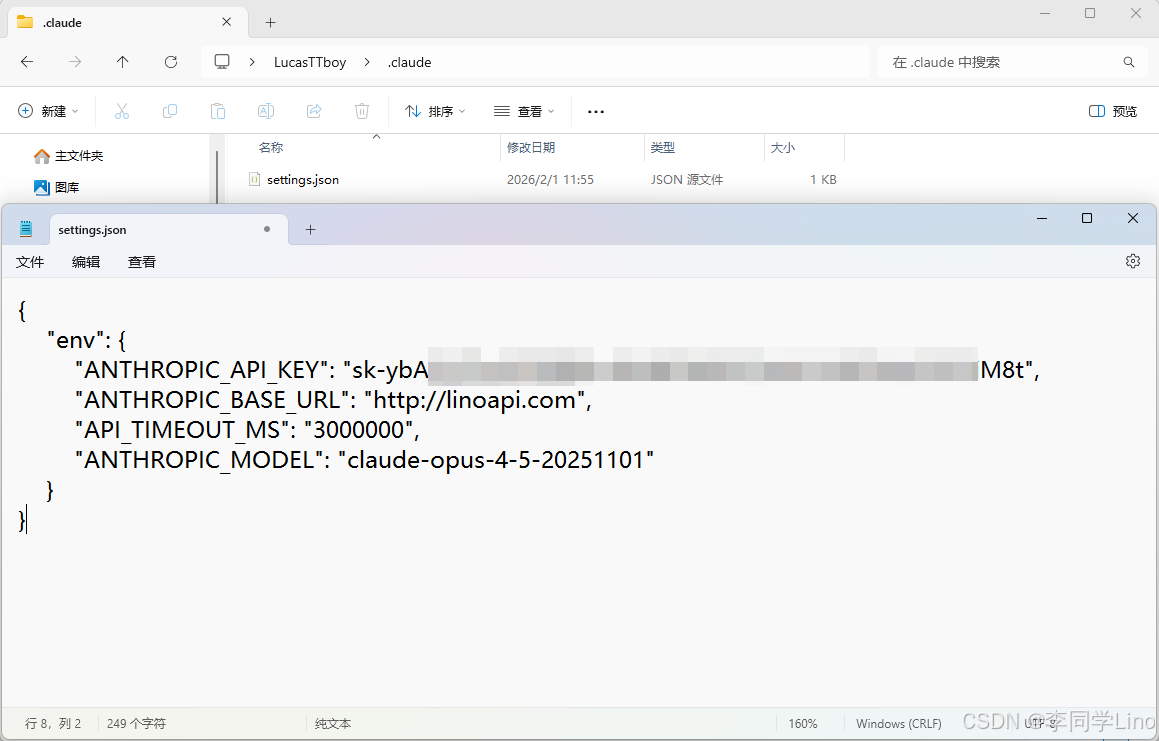Click the "env" line in editor
1159x741 pixels.
(86, 340)
